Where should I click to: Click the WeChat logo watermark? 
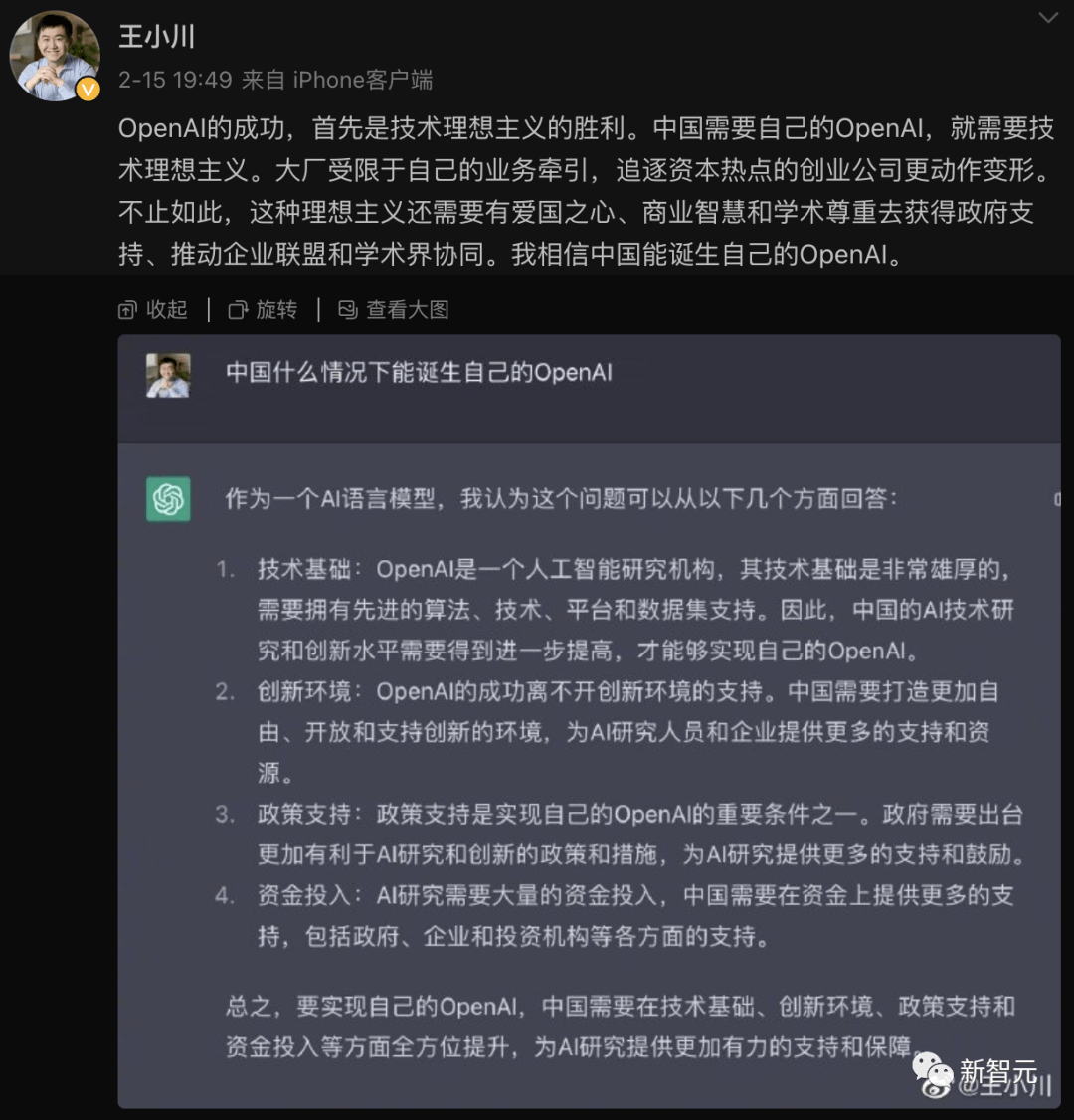tap(932, 1069)
